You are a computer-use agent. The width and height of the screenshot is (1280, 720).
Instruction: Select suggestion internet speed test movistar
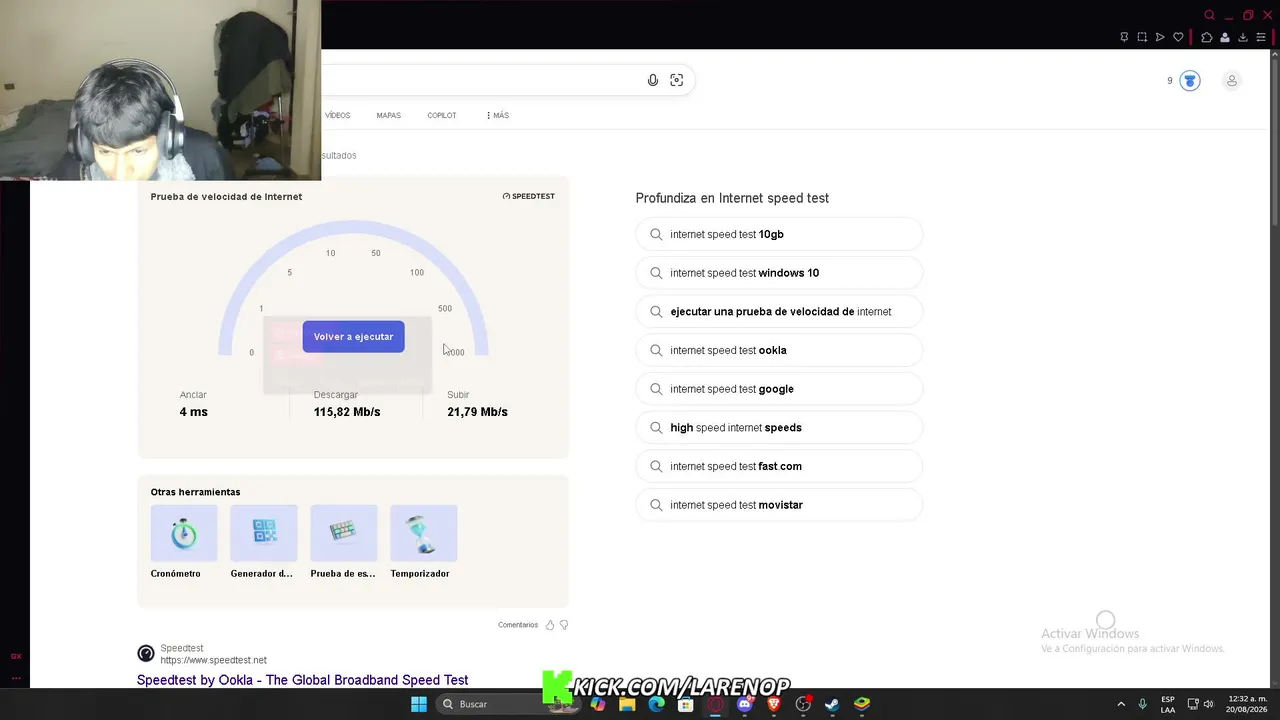(779, 505)
